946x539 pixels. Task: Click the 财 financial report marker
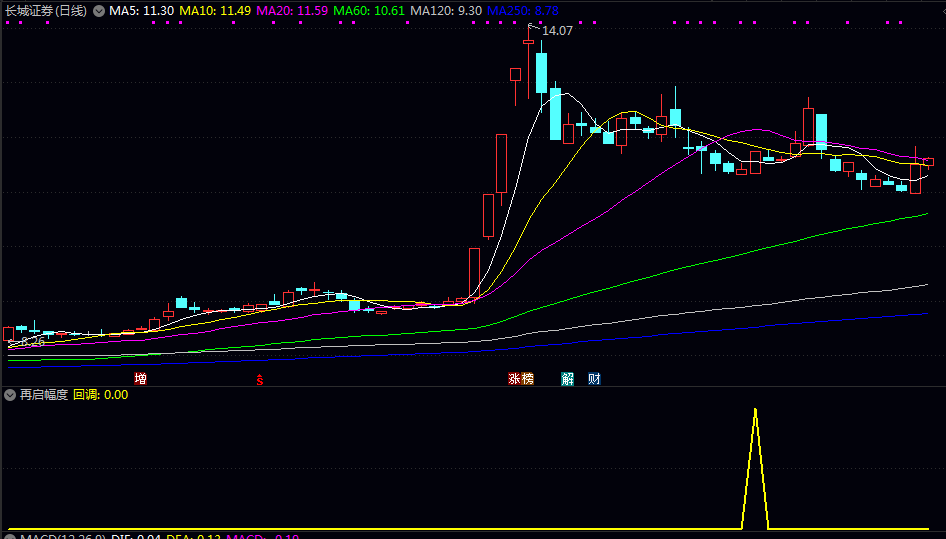coord(594,379)
